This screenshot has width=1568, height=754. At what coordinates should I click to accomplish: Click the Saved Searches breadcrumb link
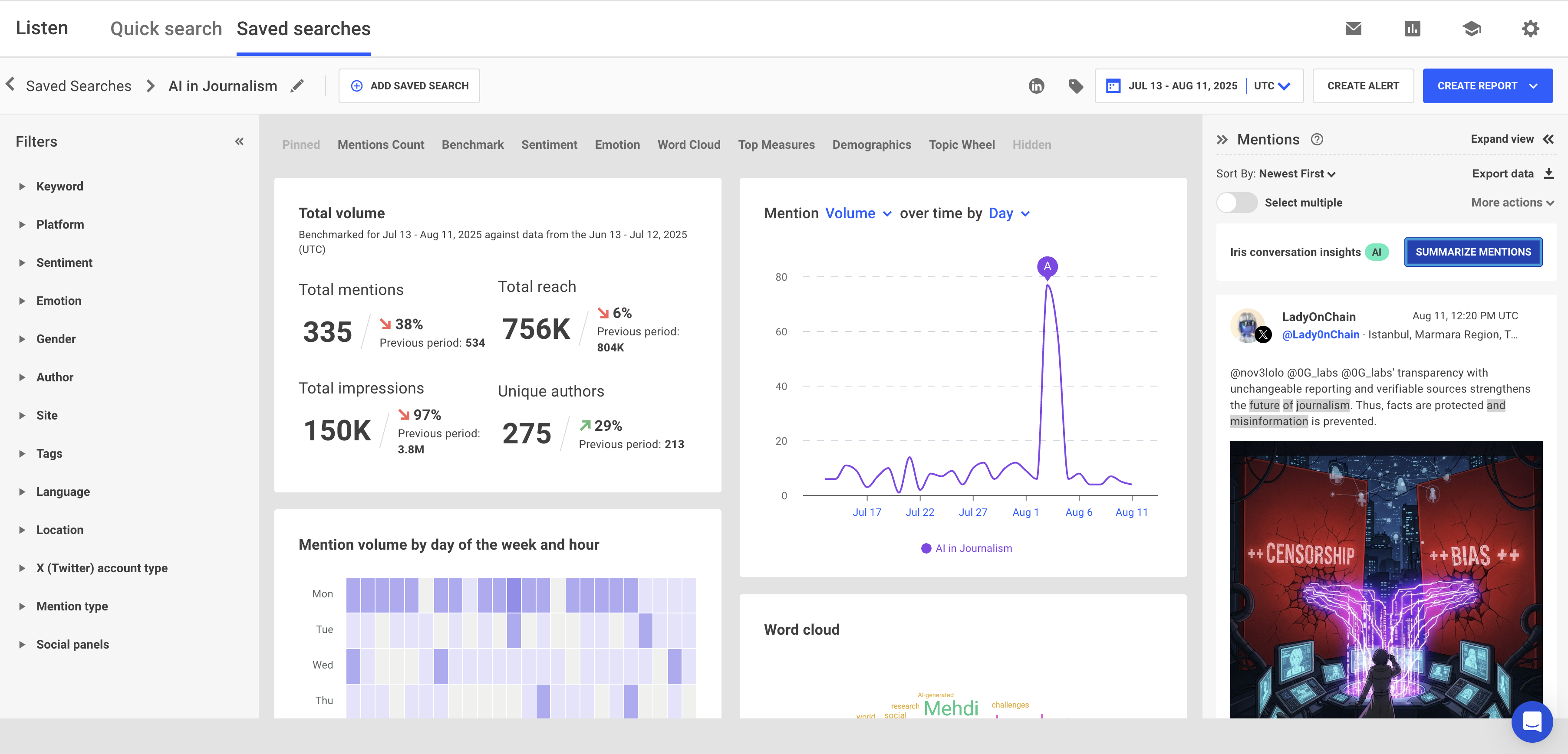[79, 86]
